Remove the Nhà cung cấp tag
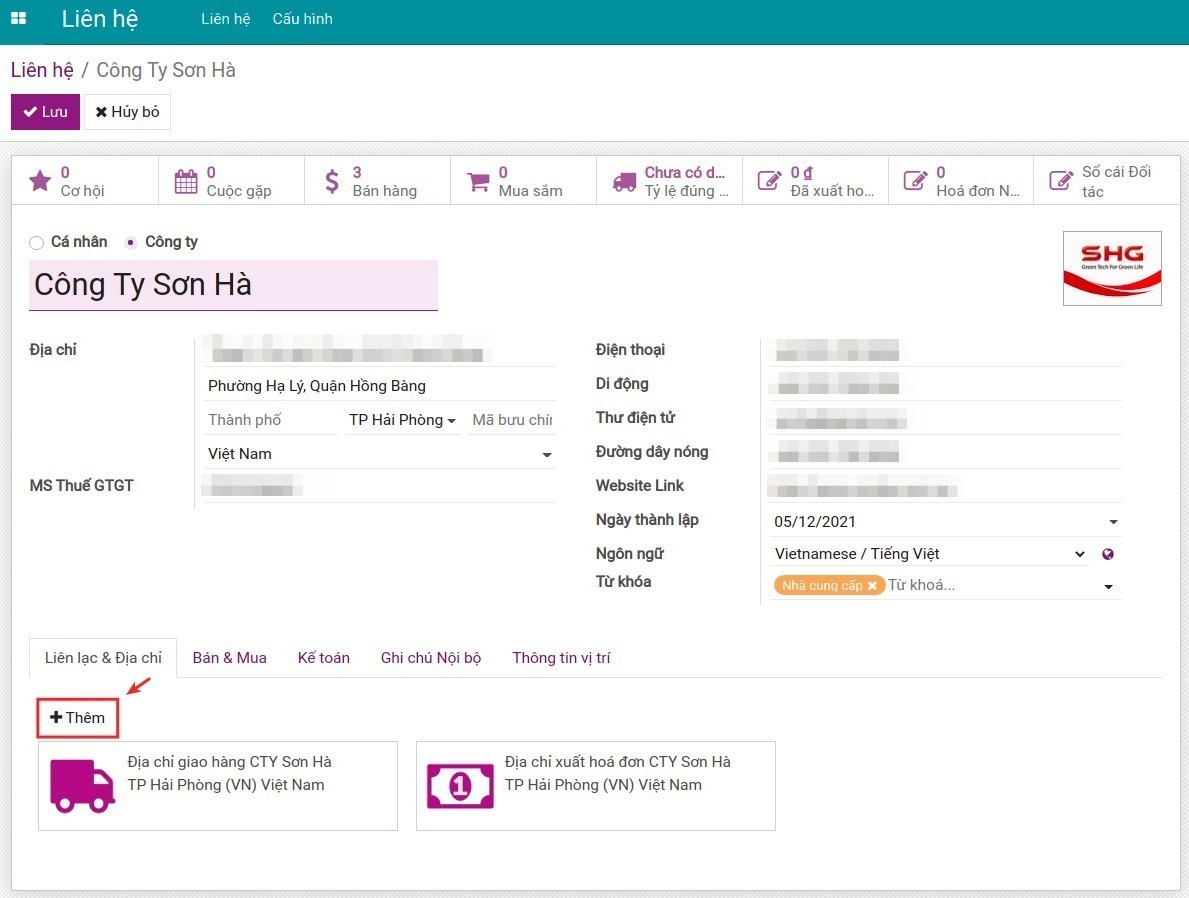 pos(872,586)
